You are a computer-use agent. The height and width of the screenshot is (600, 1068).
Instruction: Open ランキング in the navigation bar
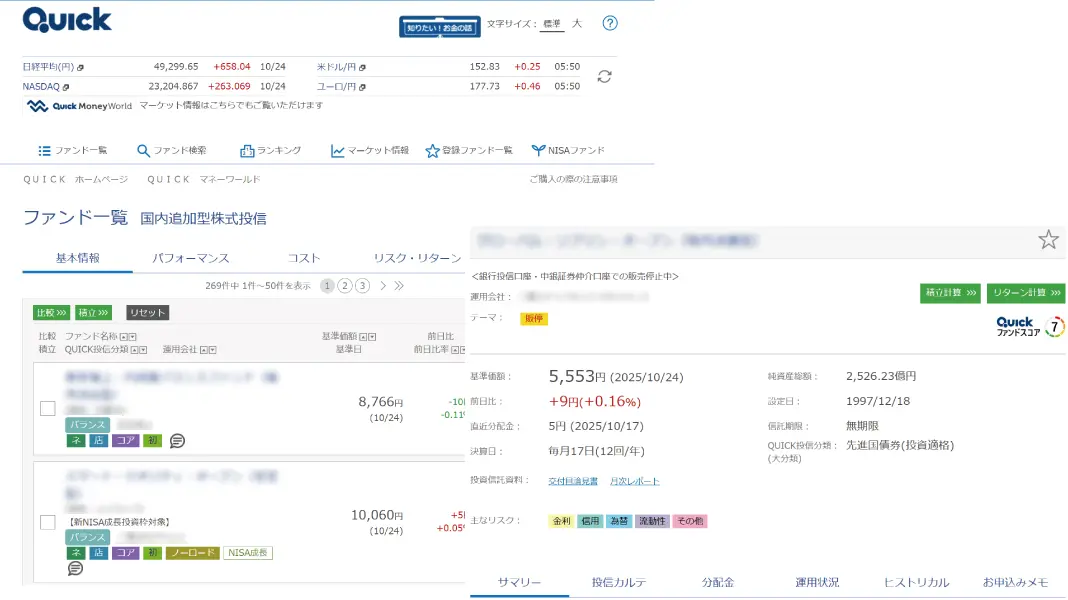click(x=270, y=151)
